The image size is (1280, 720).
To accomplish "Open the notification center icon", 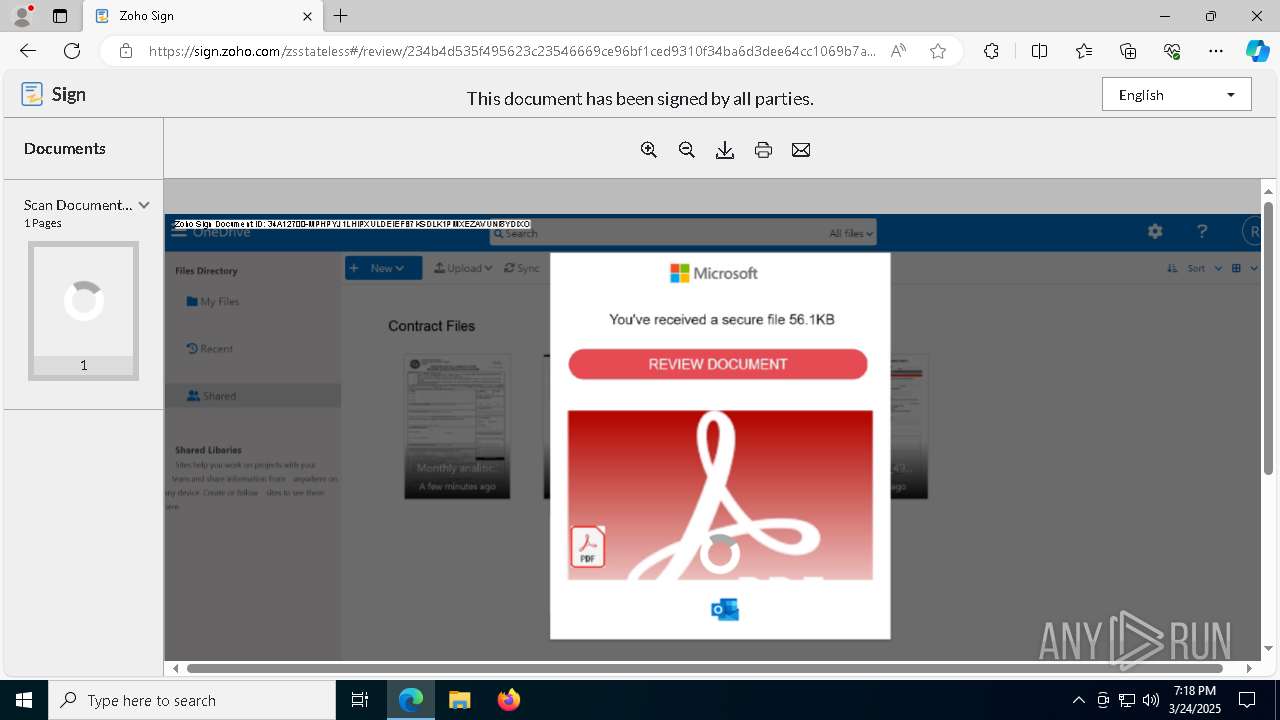I will [1247, 700].
